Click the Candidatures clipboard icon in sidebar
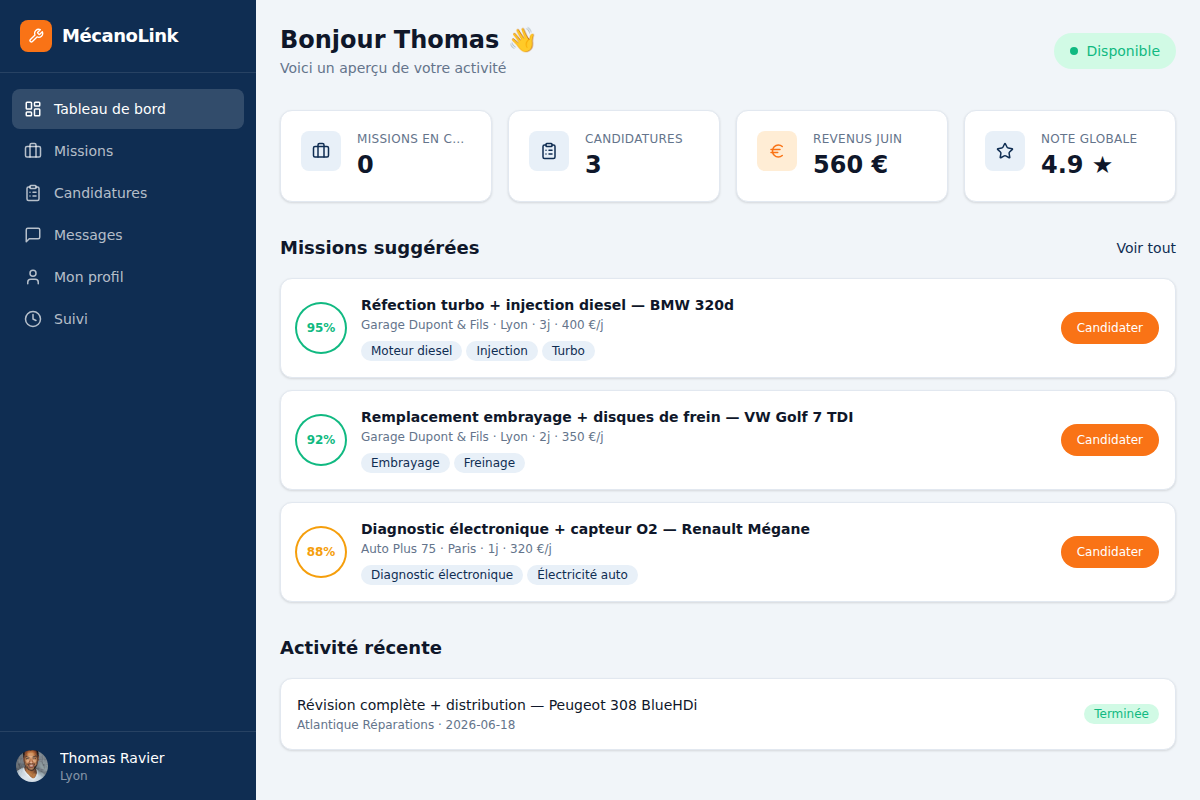Screen dimensions: 1200x800 tap(33, 193)
